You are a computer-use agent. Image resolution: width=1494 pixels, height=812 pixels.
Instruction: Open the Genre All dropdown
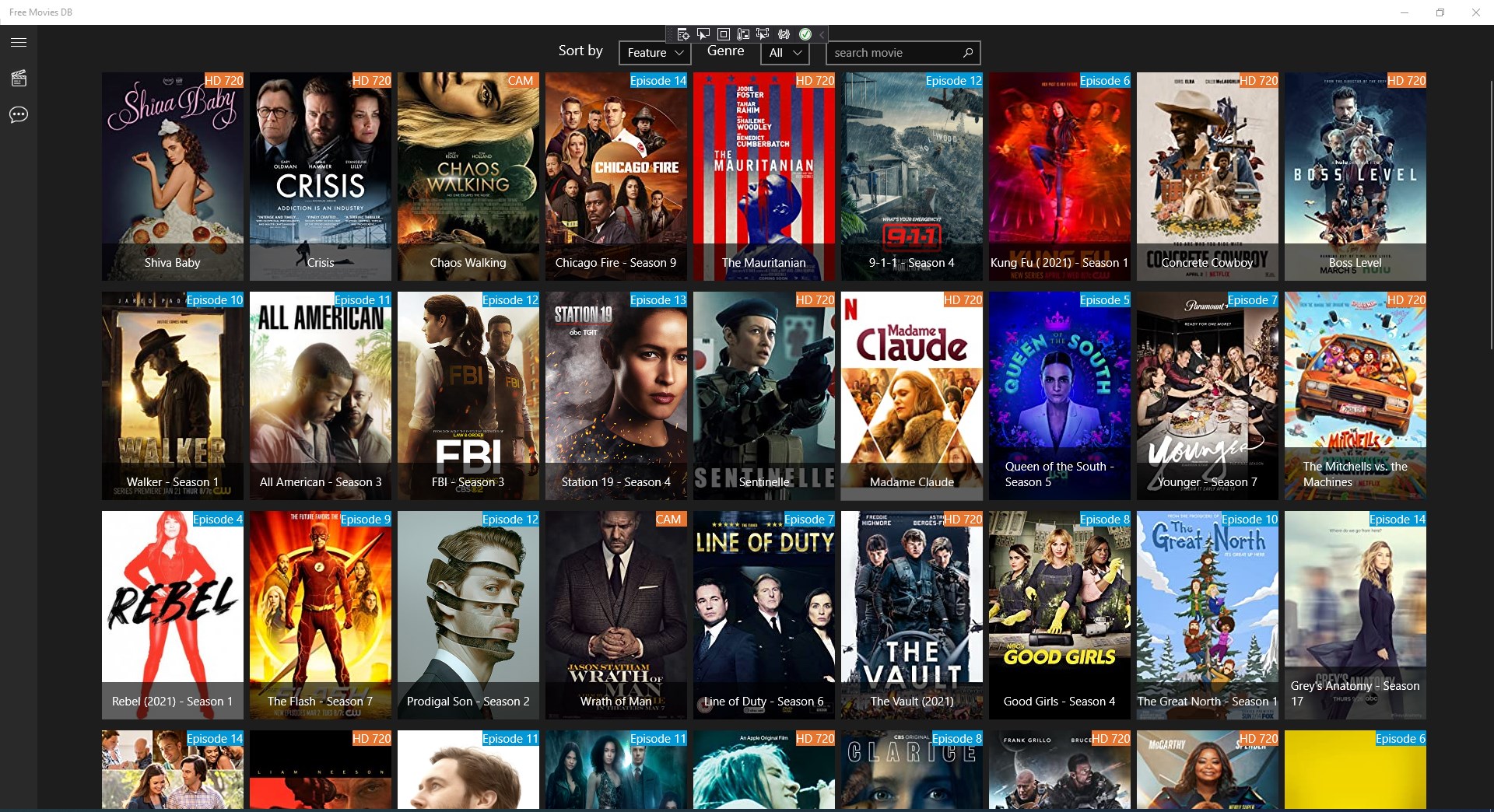point(784,53)
